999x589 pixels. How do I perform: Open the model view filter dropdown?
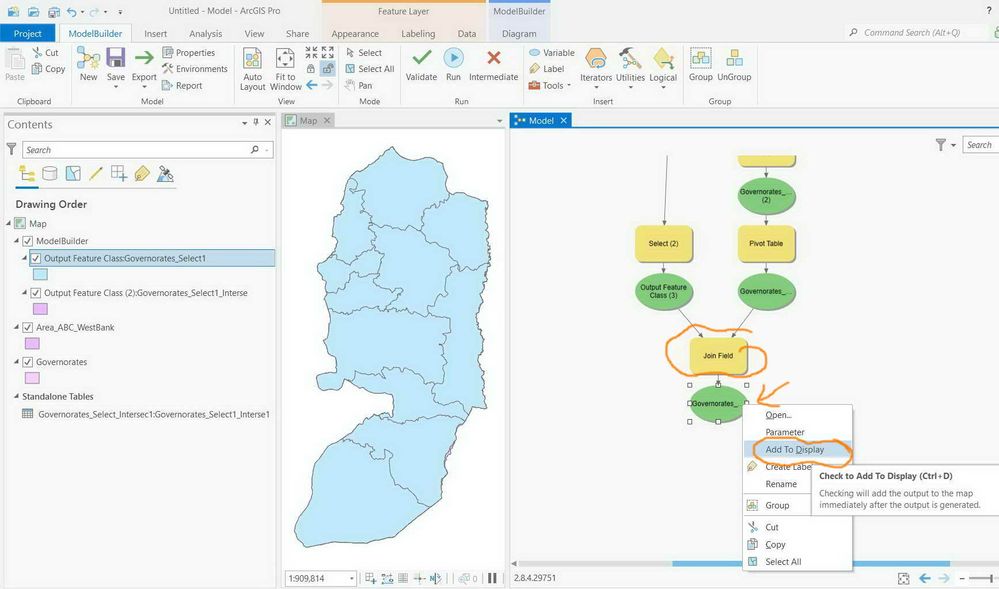pos(954,145)
